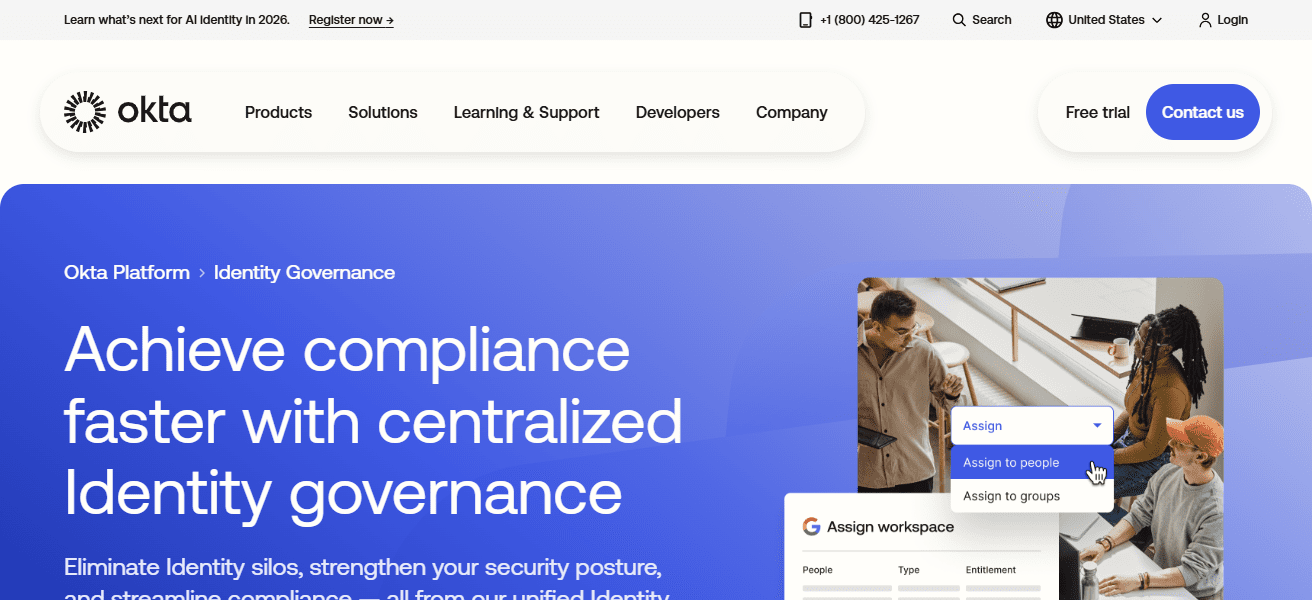Click the +1 (800) 425-1267 phone number

[869, 20]
